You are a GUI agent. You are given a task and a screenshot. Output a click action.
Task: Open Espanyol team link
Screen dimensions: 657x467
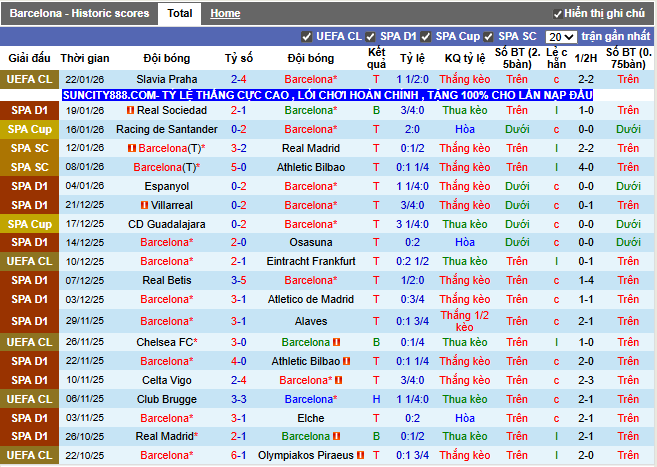[x=167, y=186]
